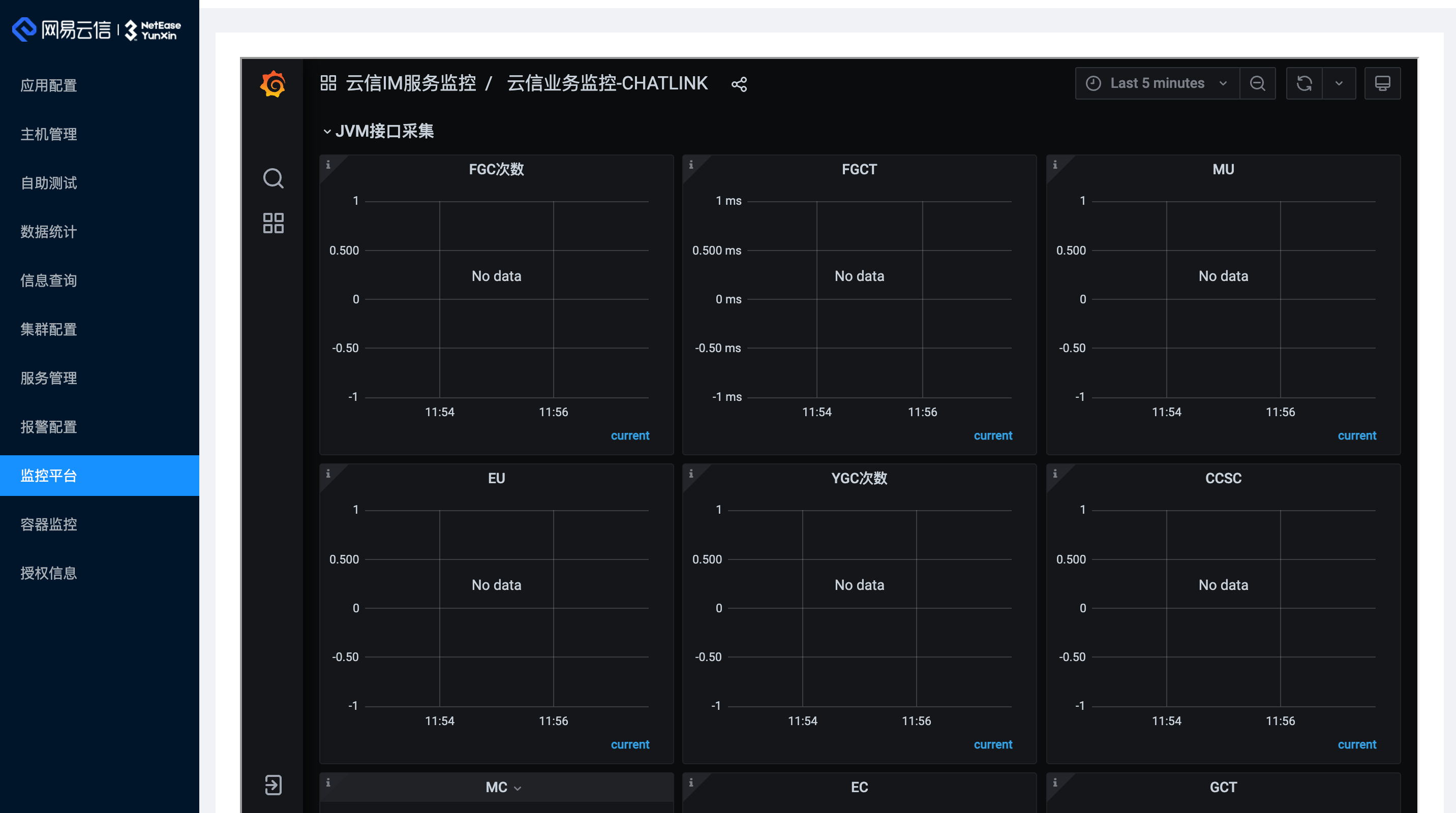This screenshot has height=813, width=1456.
Task: Open the auto-refresh interval dropdown
Action: click(1340, 83)
